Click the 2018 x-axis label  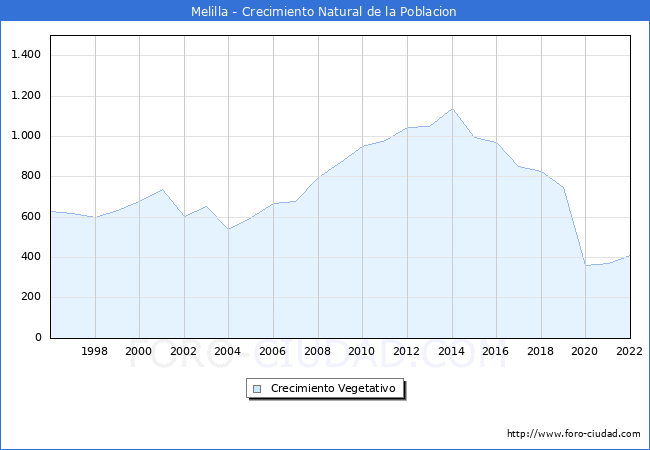(x=541, y=351)
